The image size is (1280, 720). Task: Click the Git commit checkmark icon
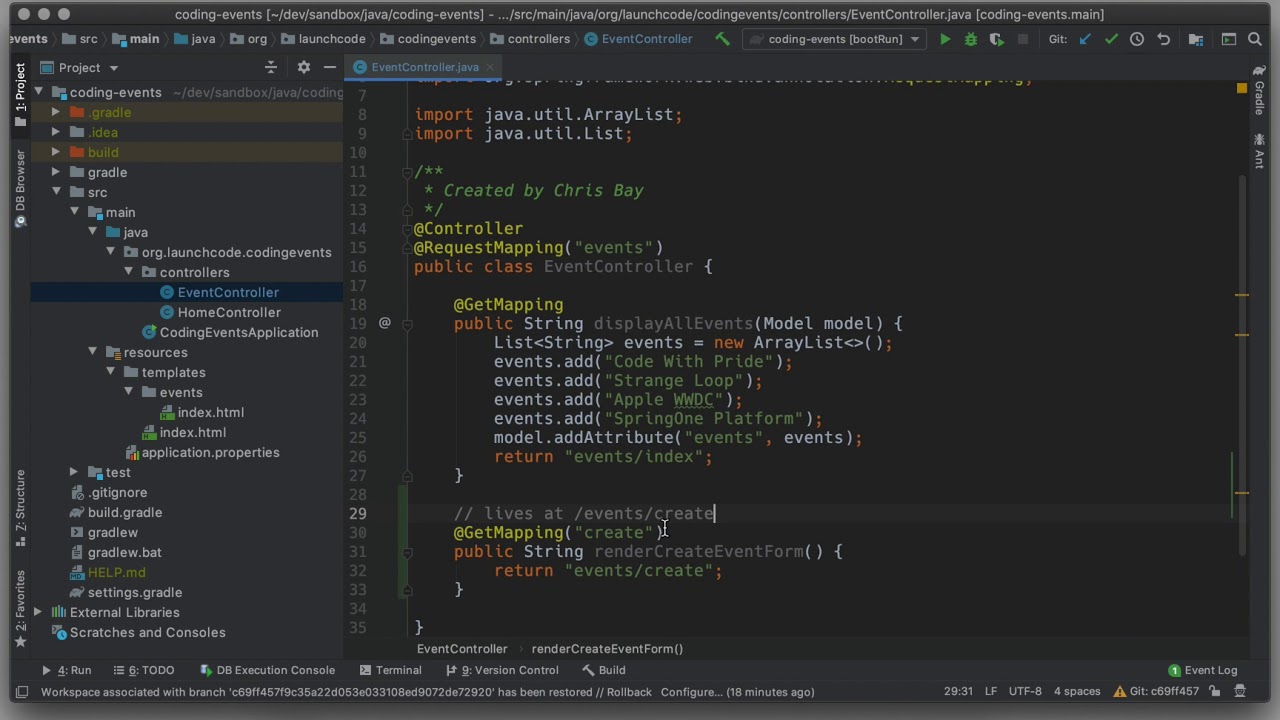point(1111,39)
